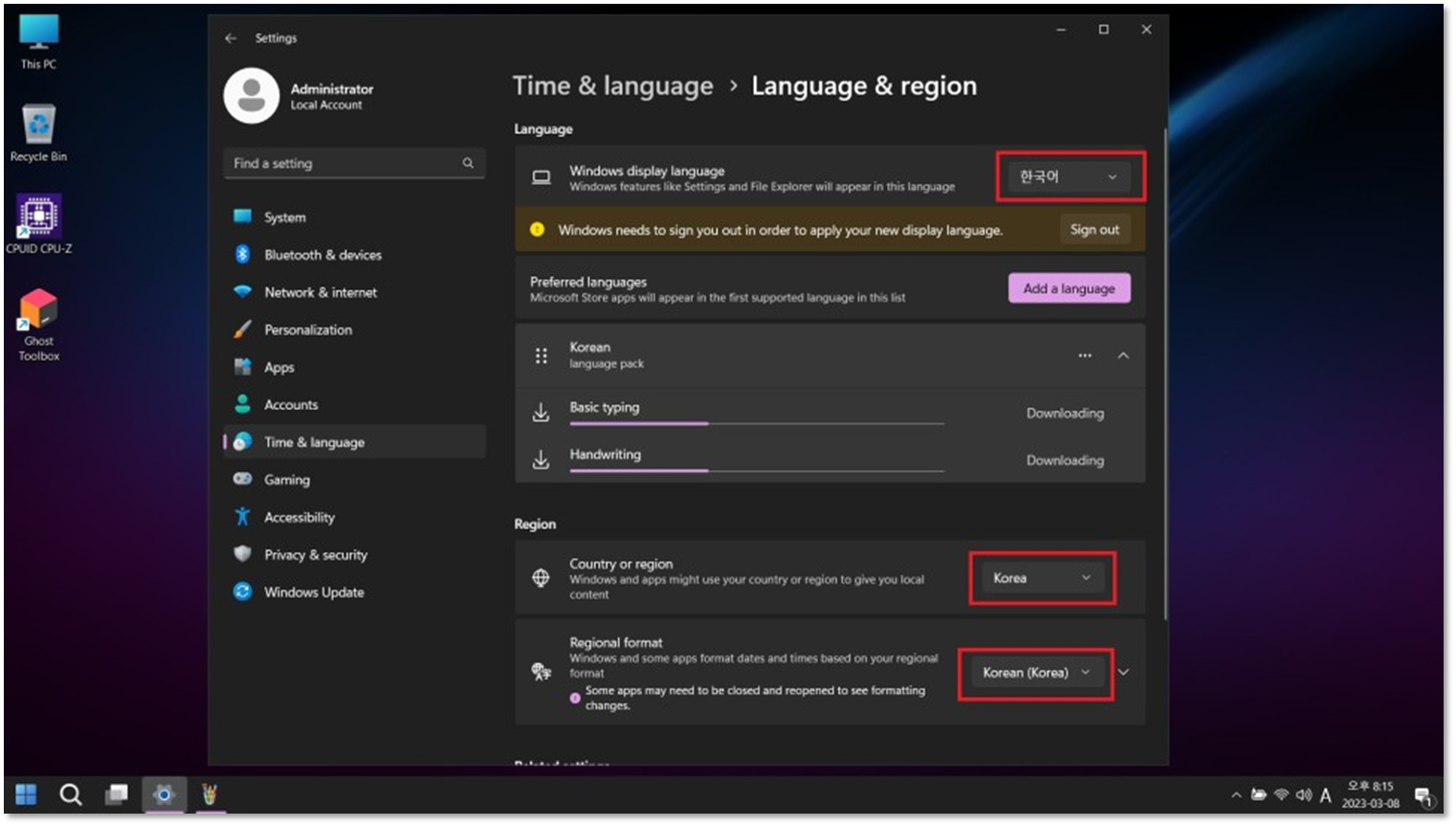
Task: Click the Handwriting download icon
Action: point(541,460)
